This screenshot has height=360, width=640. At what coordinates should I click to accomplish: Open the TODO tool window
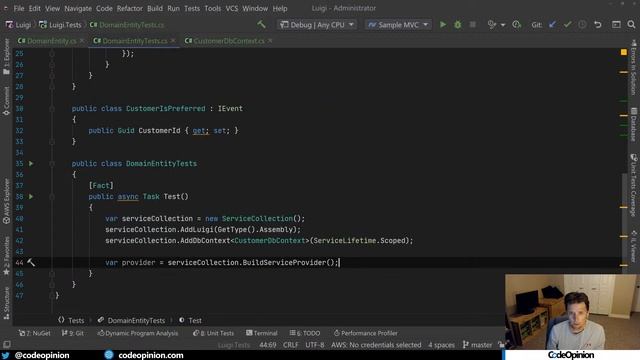tap(305, 333)
